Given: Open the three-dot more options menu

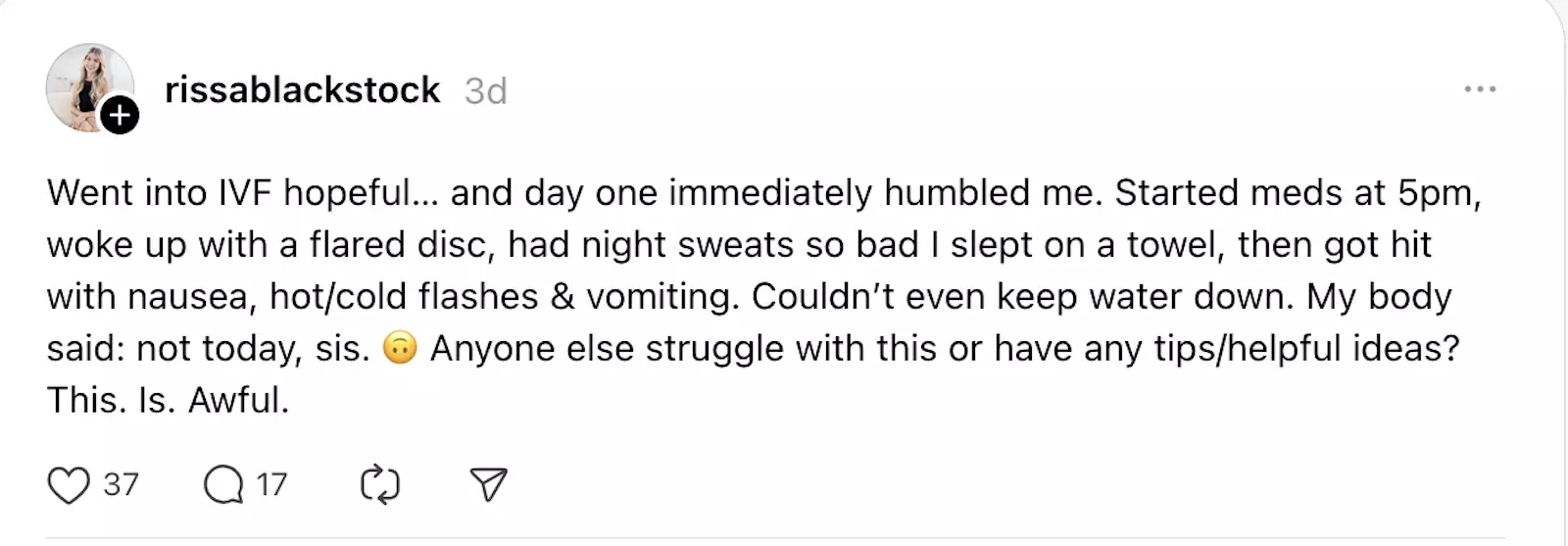Looking at the screenshot, I should 1480,89.
